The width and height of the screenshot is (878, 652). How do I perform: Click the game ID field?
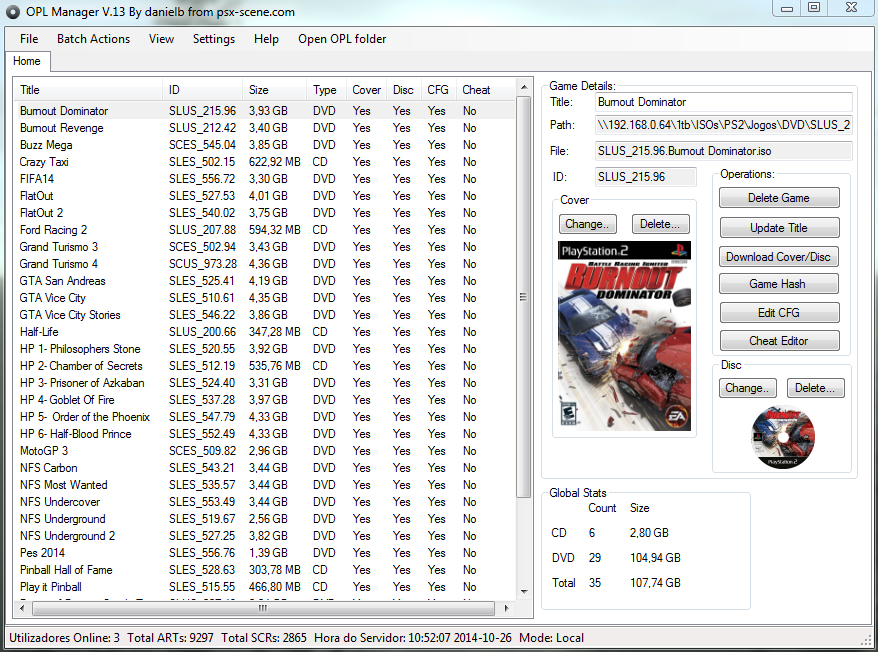[x=646, y=177]
